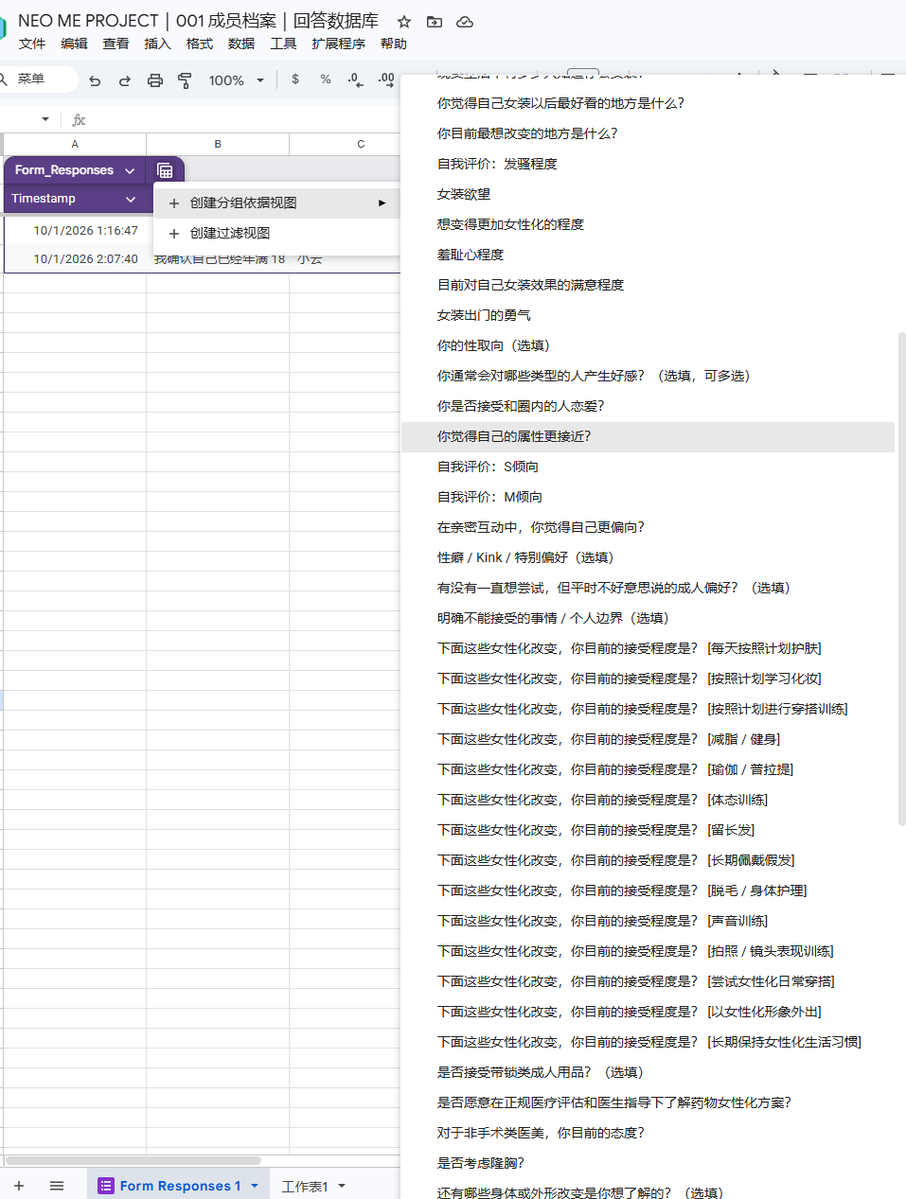
Task: Select highlighted 你觉得自己的属性更接近？ option
Action: pyautogui.click(x=648, y=437)
